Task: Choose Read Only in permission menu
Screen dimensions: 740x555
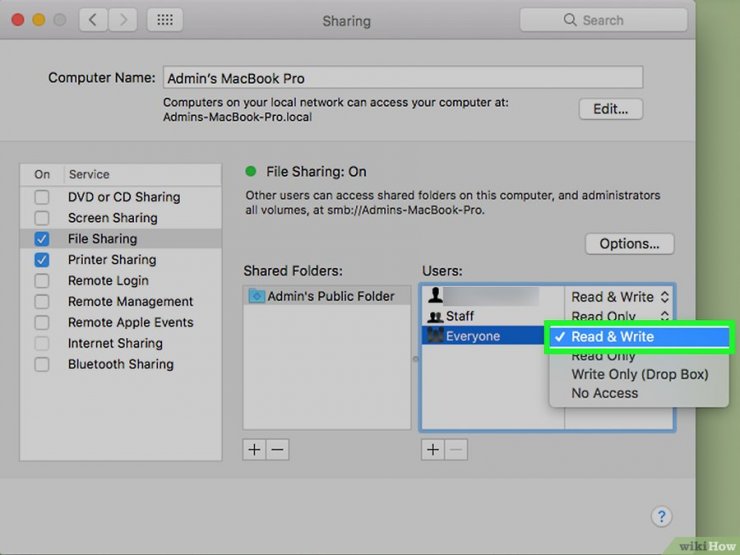Action: tap(639, 356)
